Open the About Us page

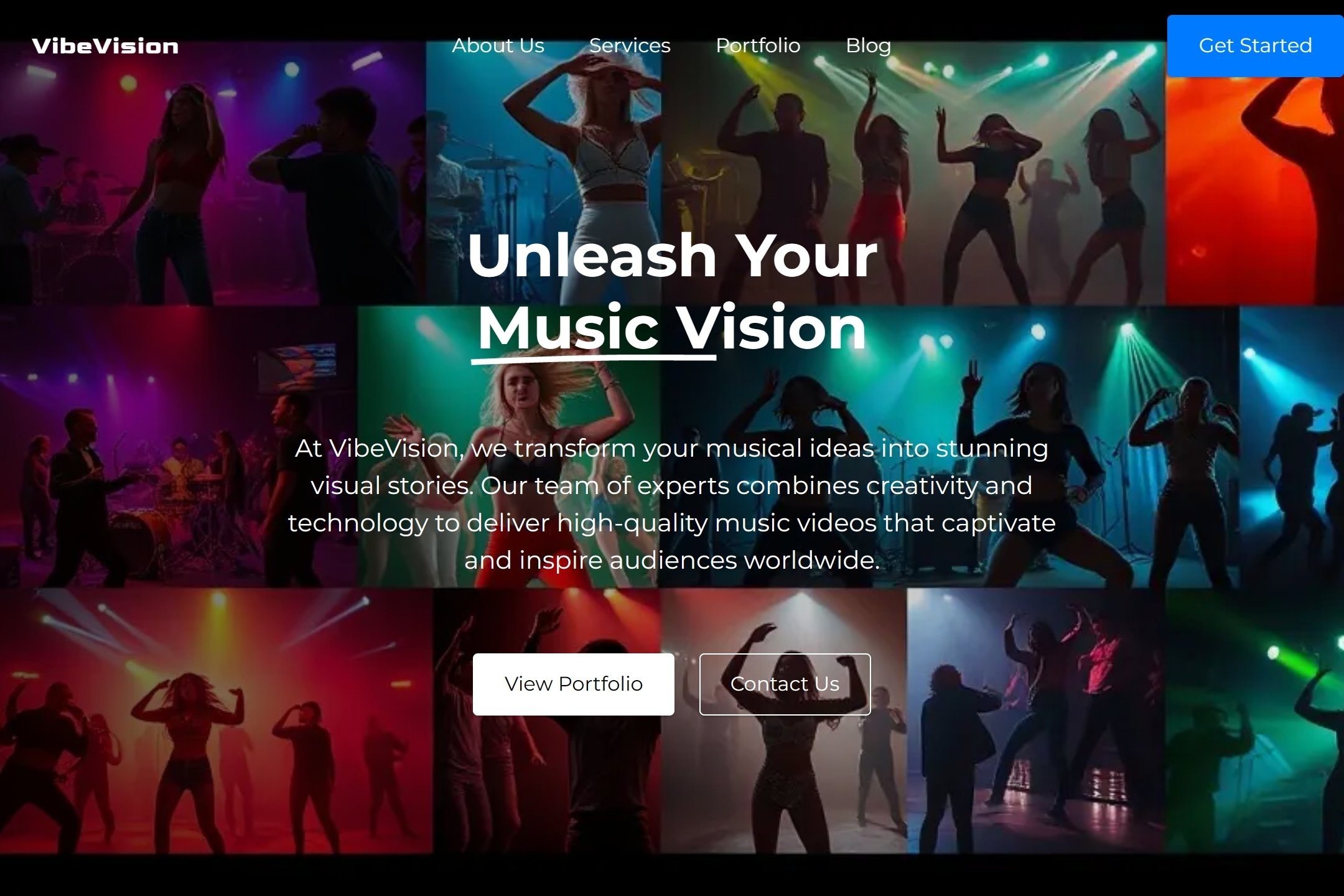[x=498, y=45]
